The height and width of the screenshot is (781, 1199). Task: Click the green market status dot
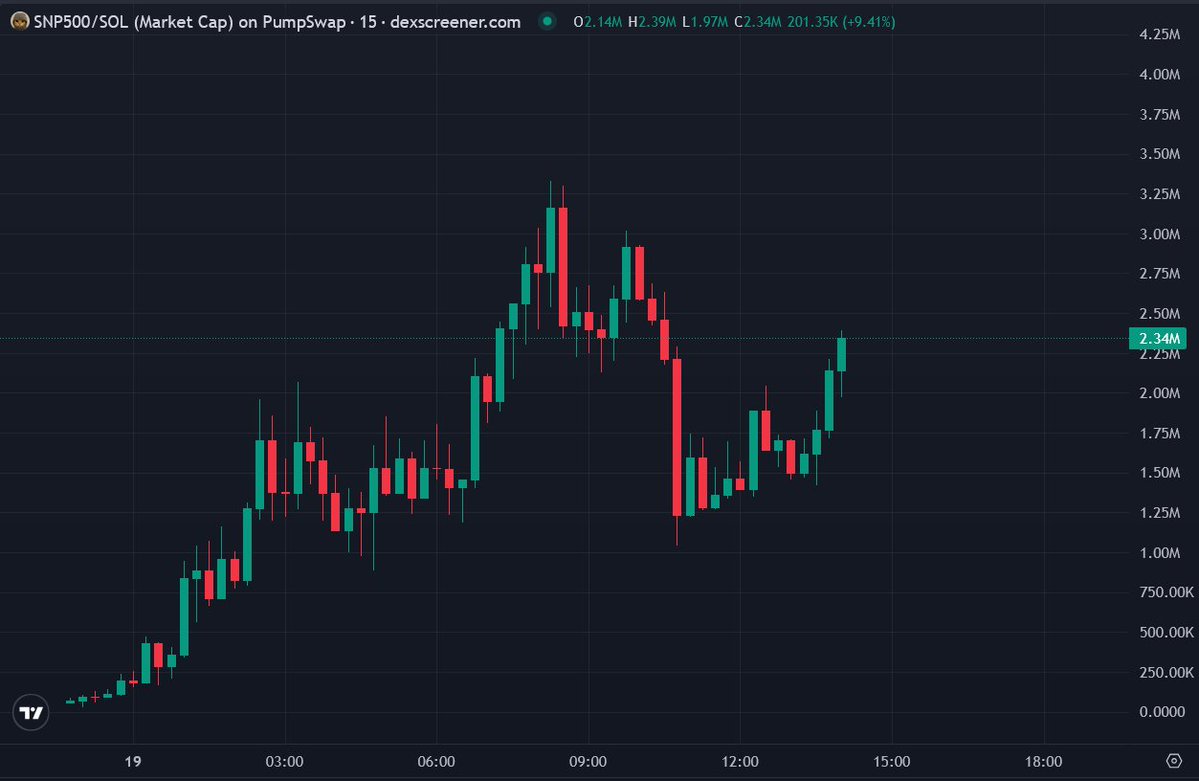(x=547, y=21)
